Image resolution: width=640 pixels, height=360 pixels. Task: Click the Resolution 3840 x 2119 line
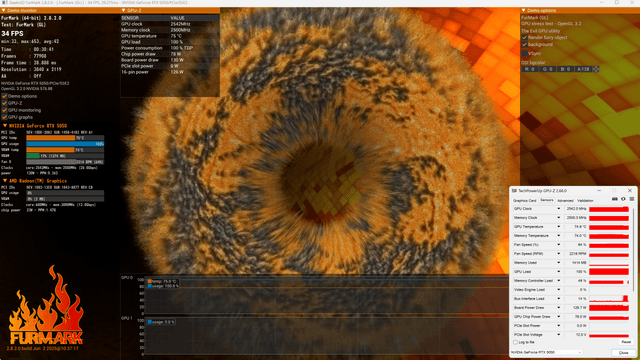[x=31, y=69]
